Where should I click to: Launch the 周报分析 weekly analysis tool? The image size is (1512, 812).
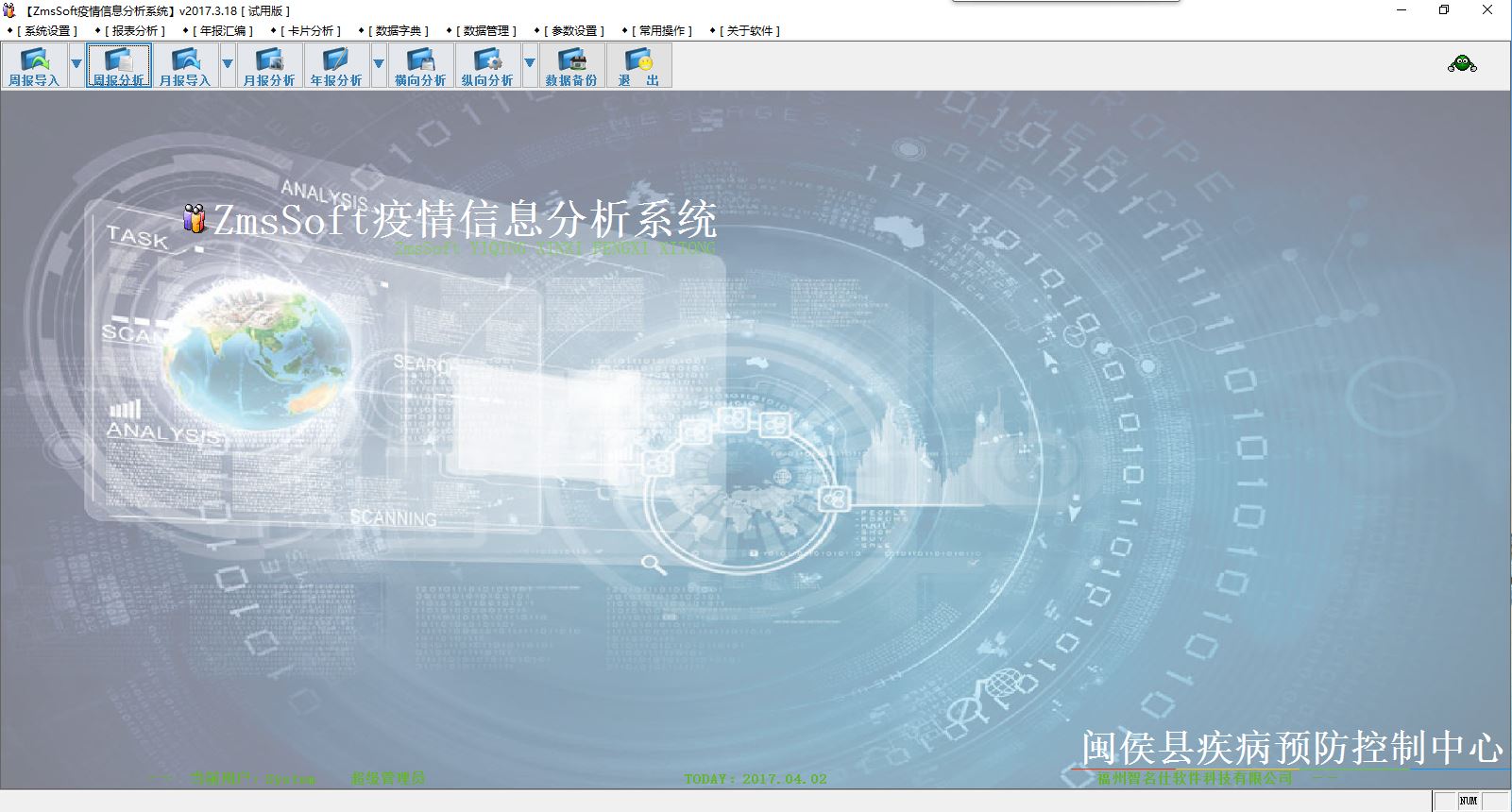(x=119, y=66)
